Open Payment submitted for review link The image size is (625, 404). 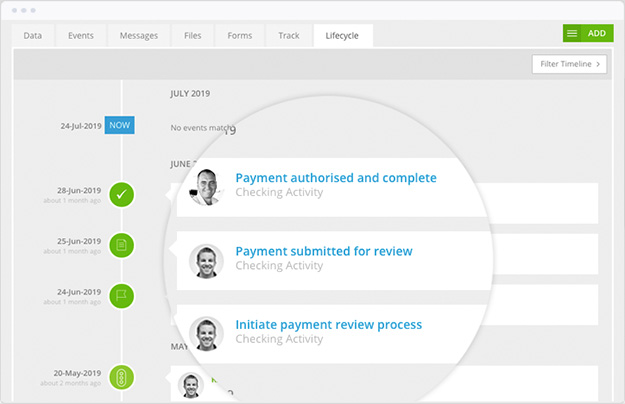[323, 251]
